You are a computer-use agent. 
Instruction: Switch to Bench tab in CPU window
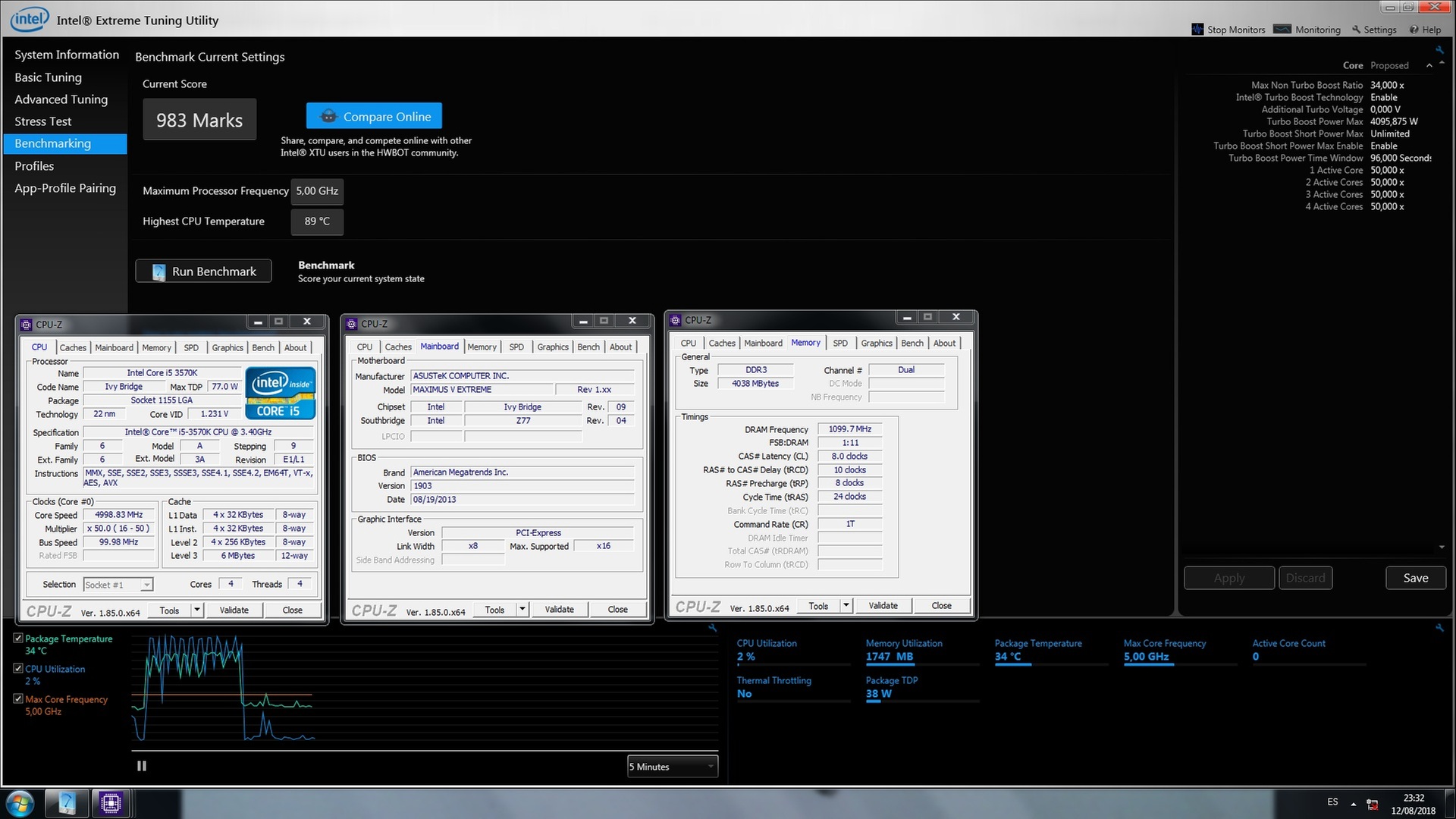click(x=263, y=347)
